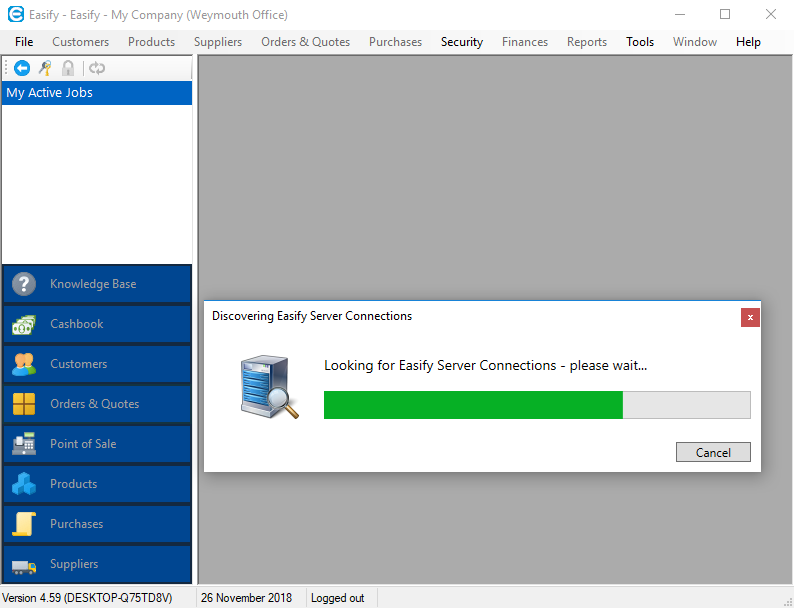The height and width of the screenshot is (608, 794).
Task: Click the padlock lock toolbar icon
Action: (68, 68)
